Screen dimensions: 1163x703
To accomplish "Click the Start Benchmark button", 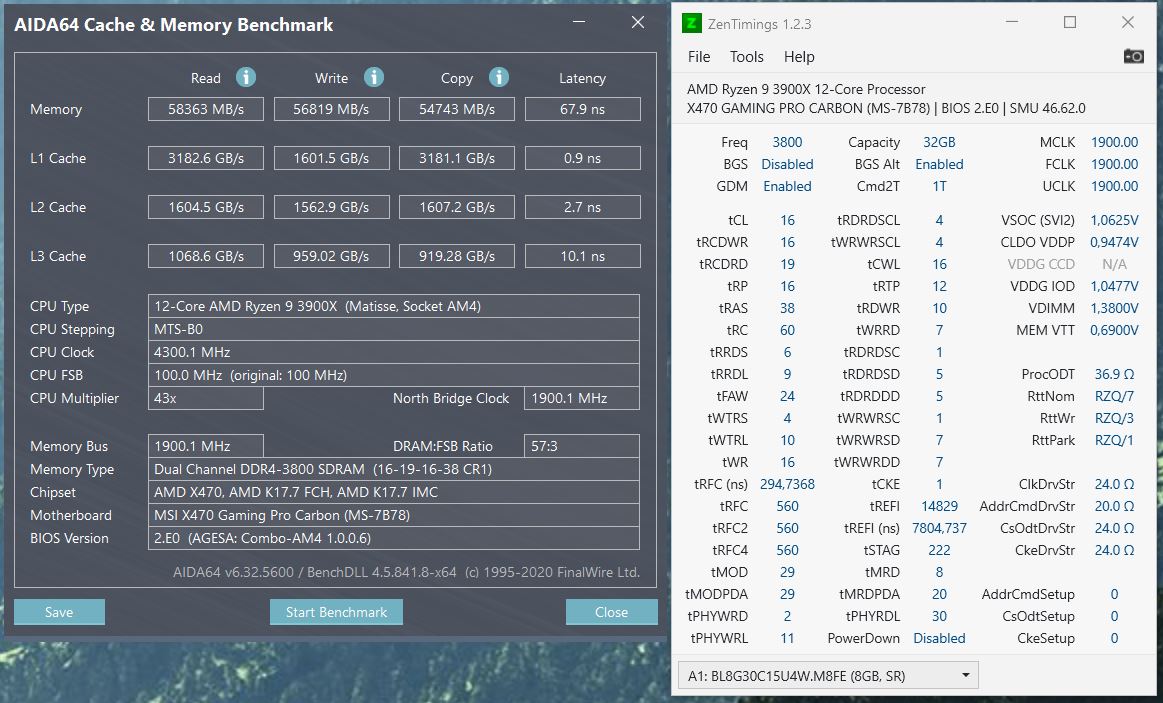I will [x=336, y=612].
